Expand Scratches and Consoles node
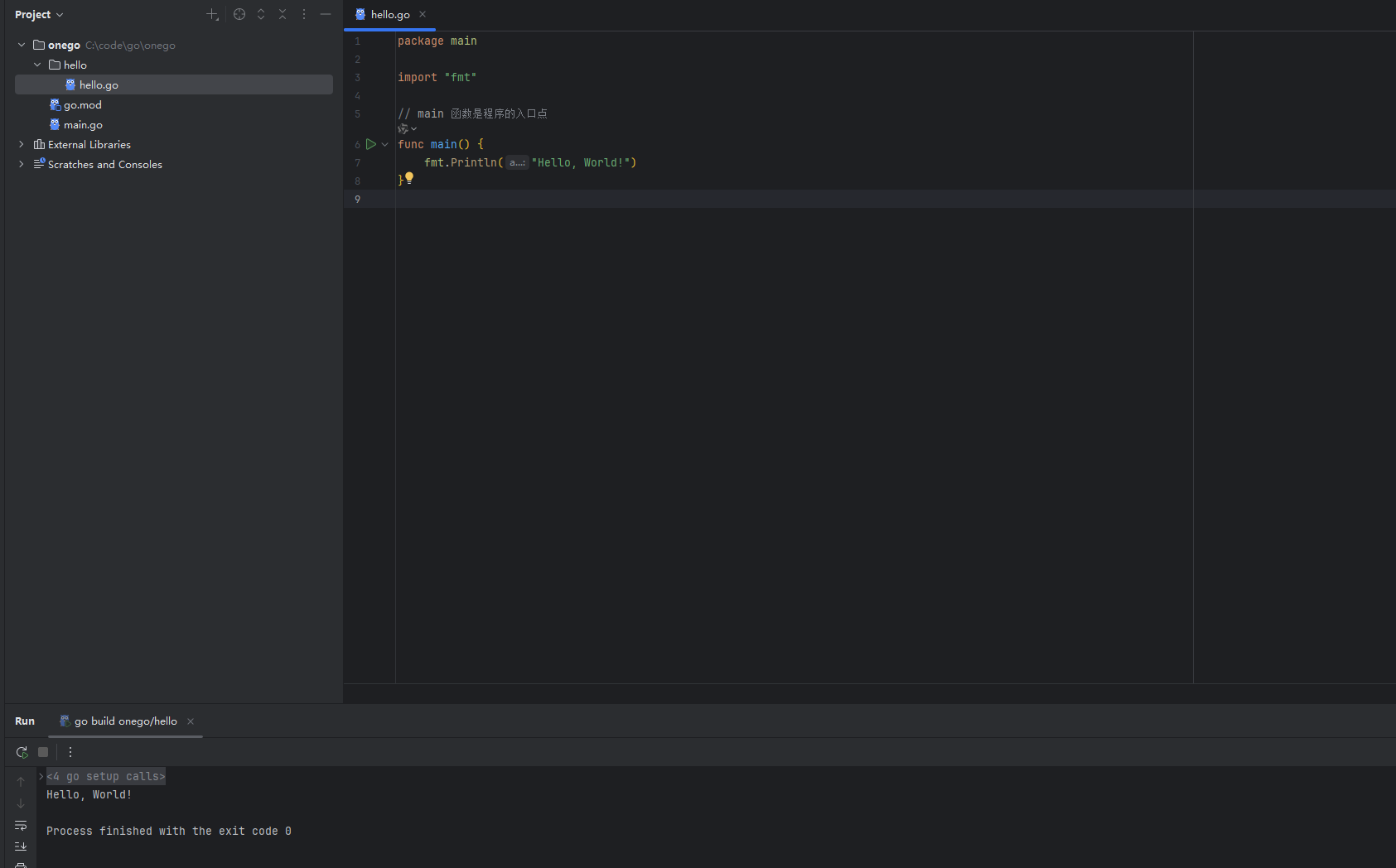1396x868 pixels. pos(22,164)
